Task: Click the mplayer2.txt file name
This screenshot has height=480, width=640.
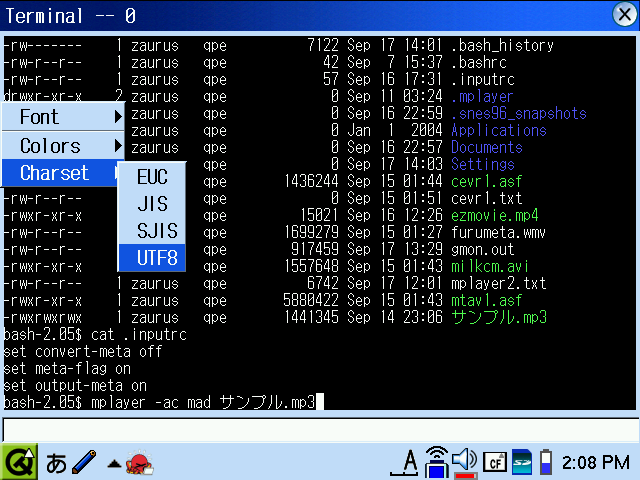Action: point(498,284)
